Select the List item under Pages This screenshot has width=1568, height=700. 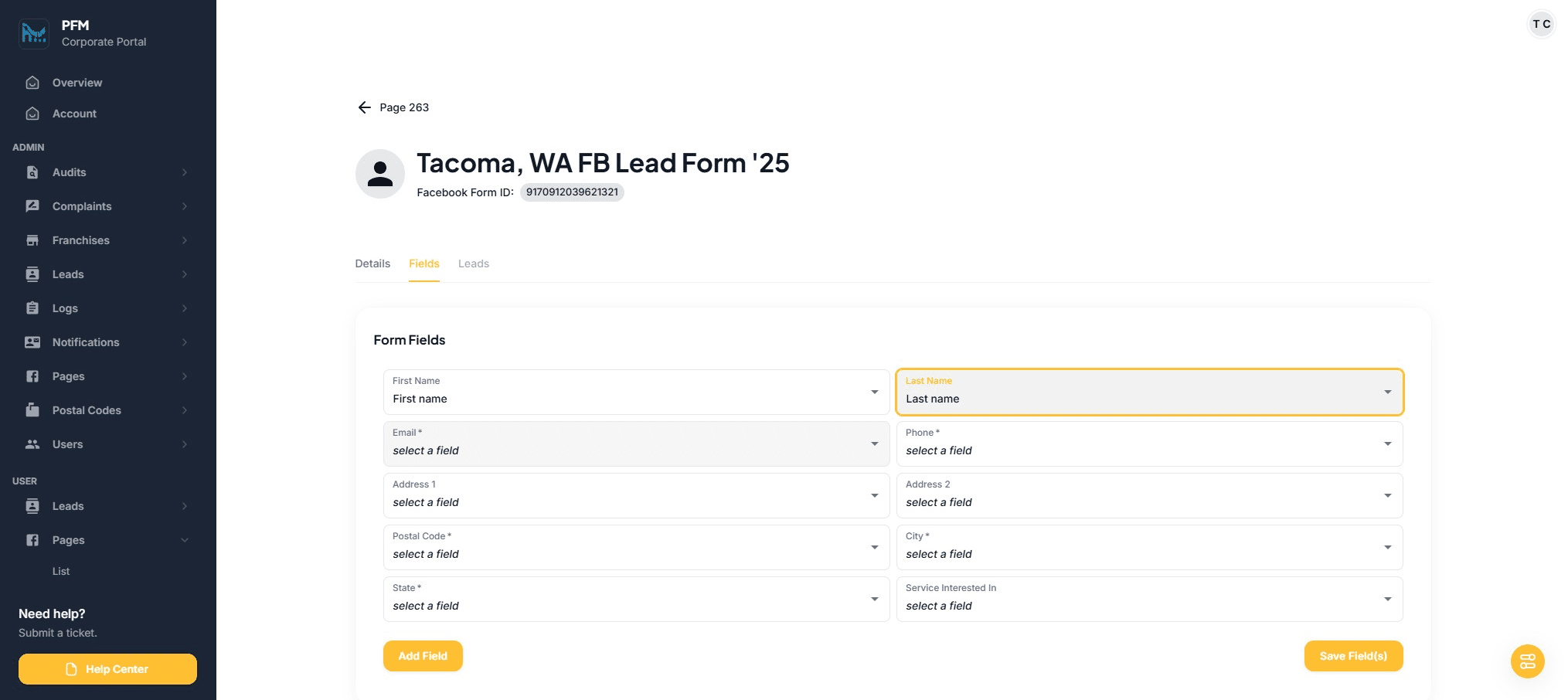(x=61, y=571)
